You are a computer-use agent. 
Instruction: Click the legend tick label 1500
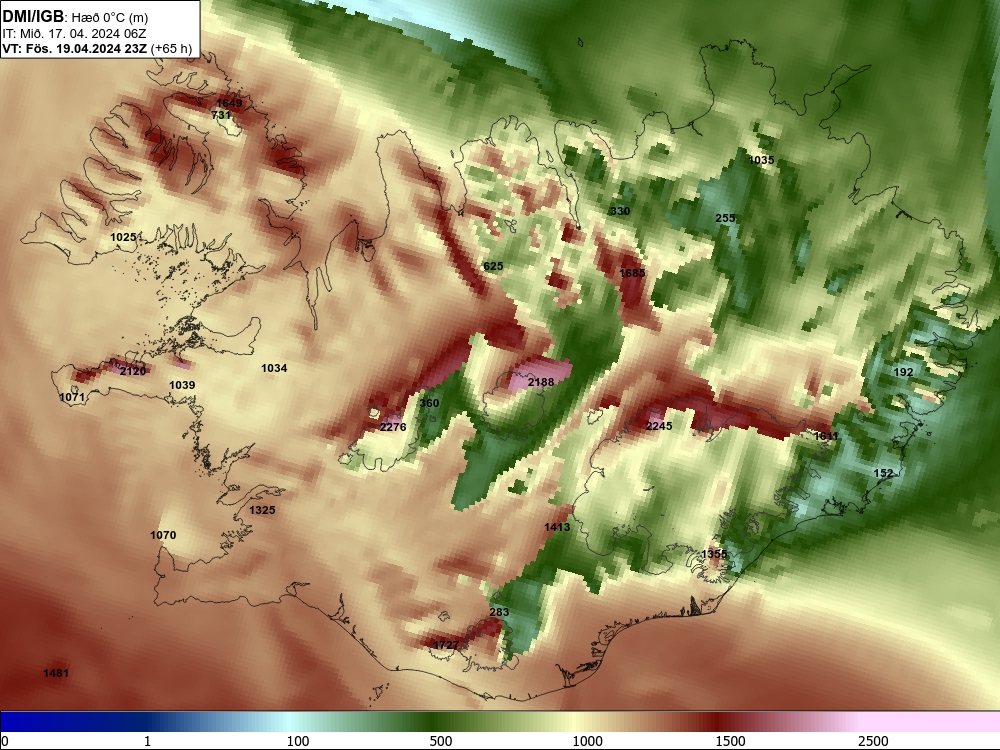(x=730, y=741)
